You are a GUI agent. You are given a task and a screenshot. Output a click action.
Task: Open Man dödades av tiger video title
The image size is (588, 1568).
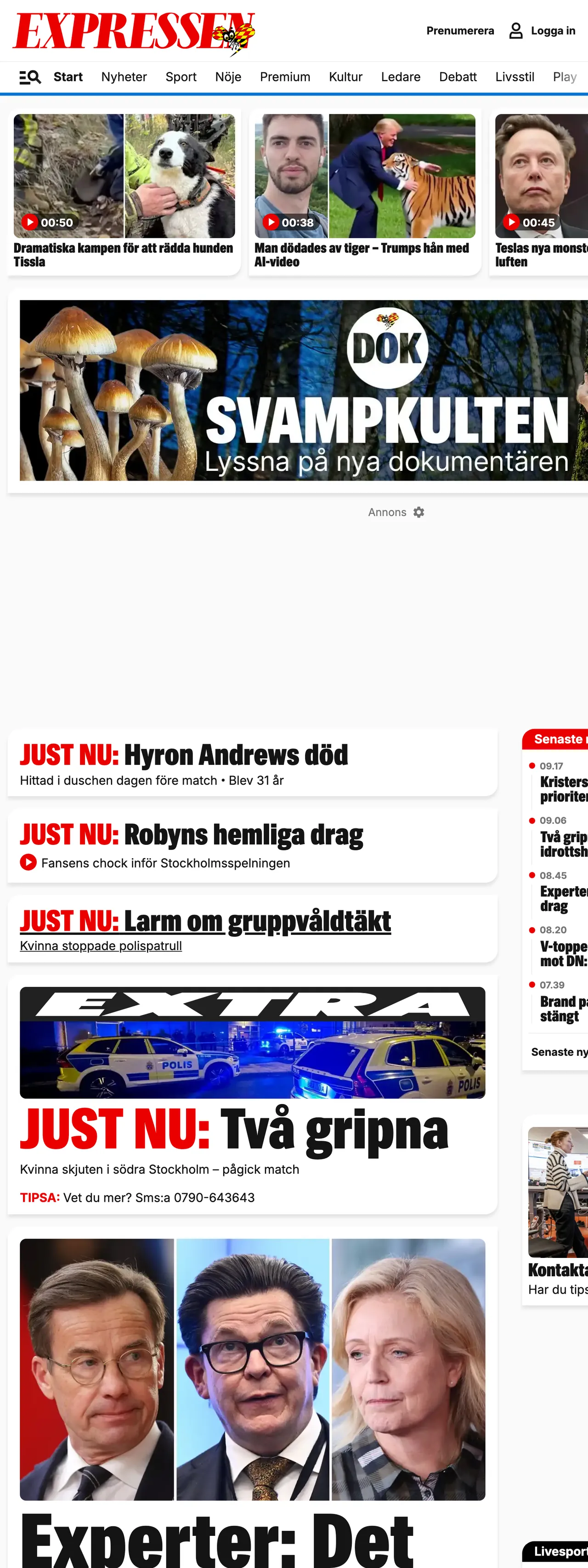coord(362,255)
